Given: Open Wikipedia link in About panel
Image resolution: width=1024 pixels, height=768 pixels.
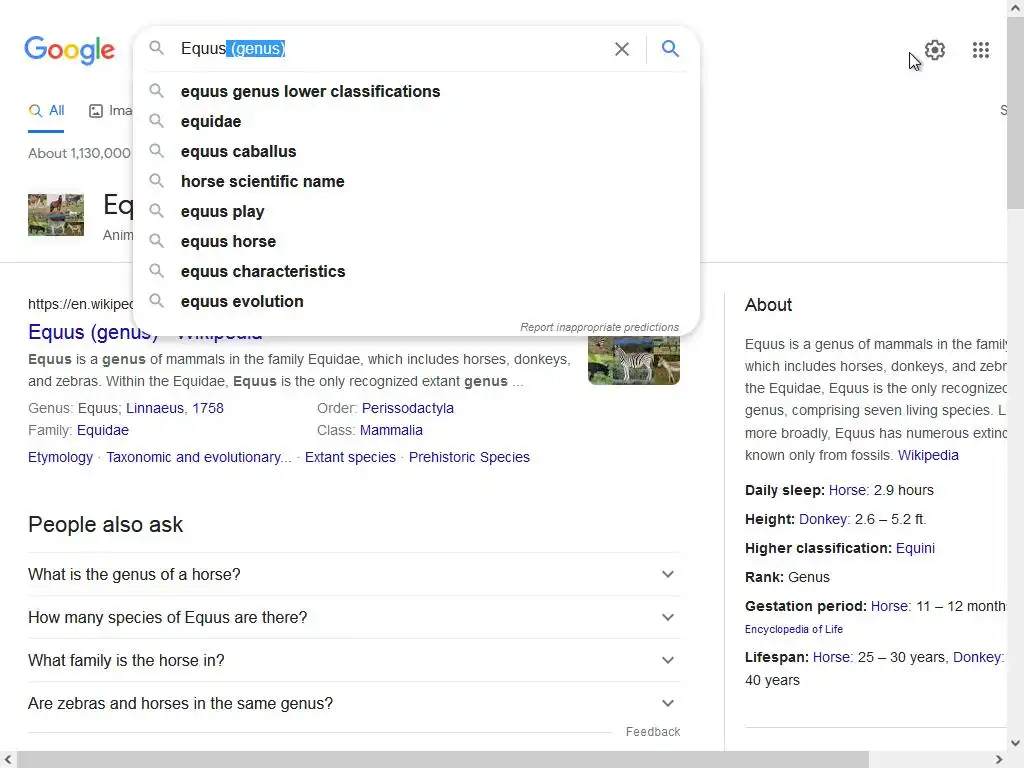Looking at the screenshot, I should tap(928, 455).
